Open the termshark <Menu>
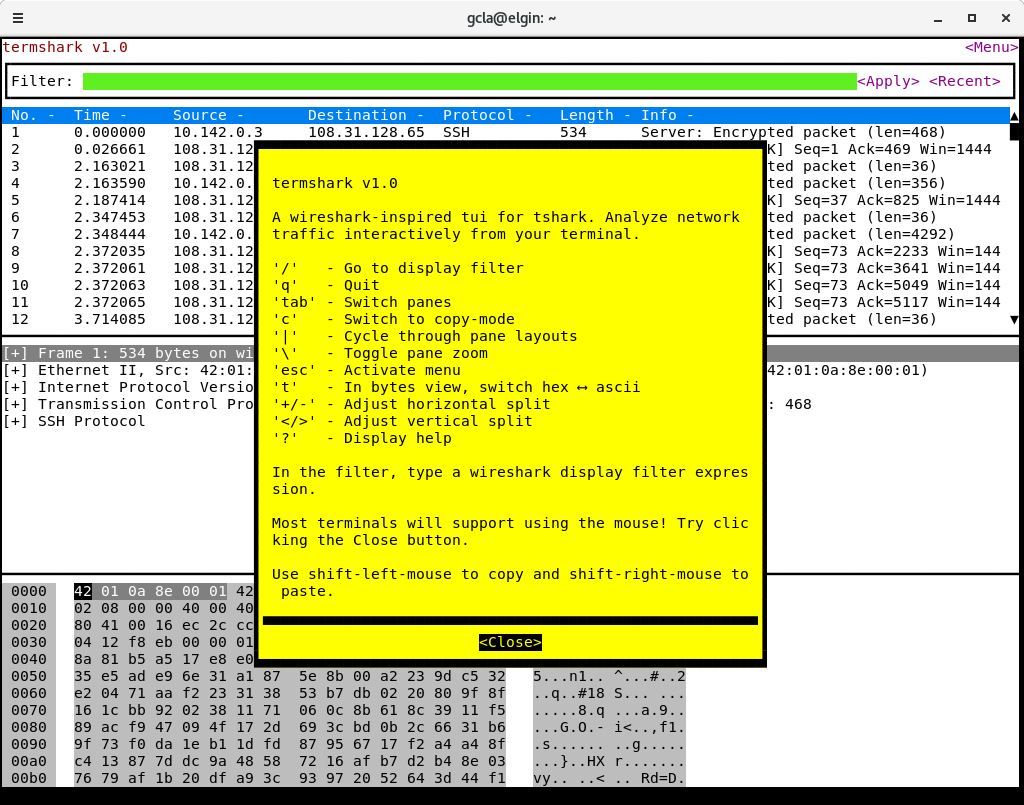 991,48
